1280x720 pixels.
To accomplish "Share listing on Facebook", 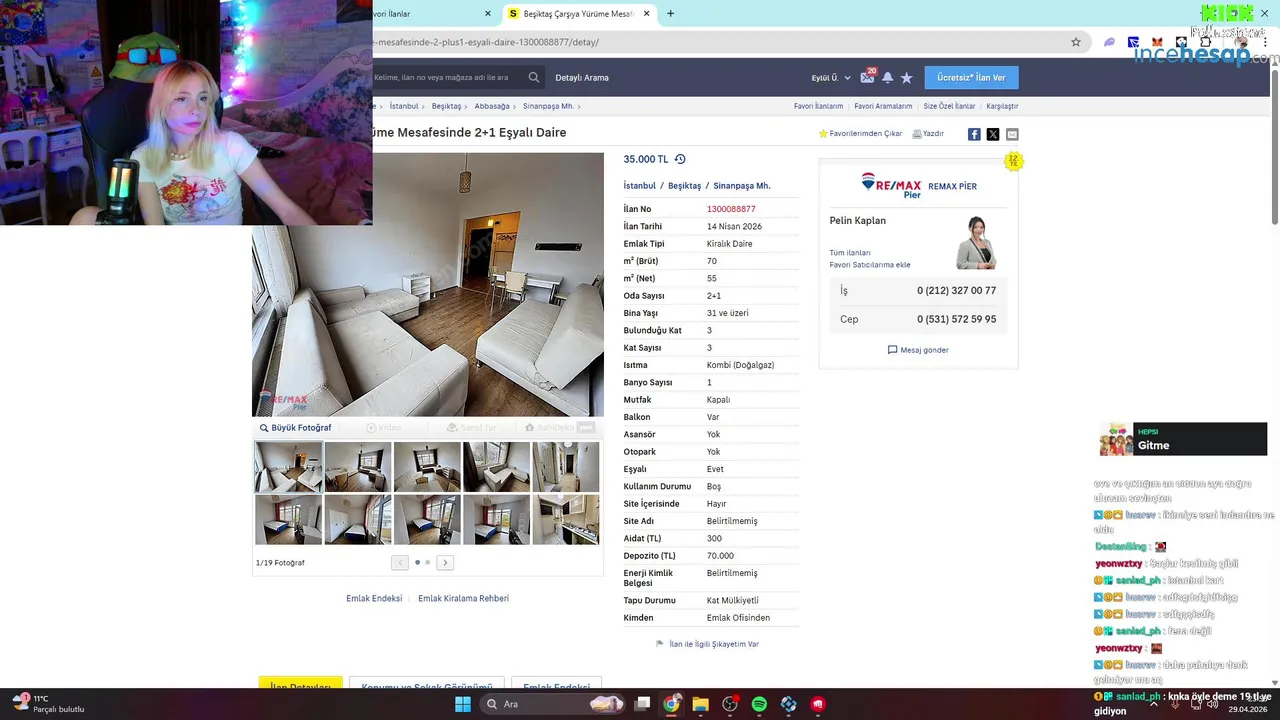I will (x=974, y=134).
